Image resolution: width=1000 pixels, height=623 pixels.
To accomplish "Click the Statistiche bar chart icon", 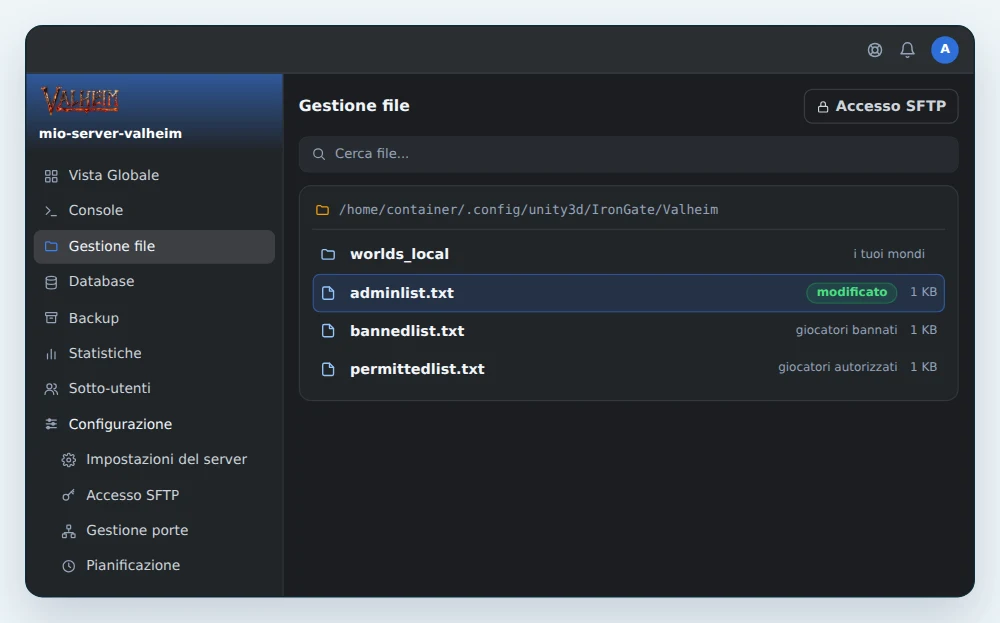I will point(51,354).
